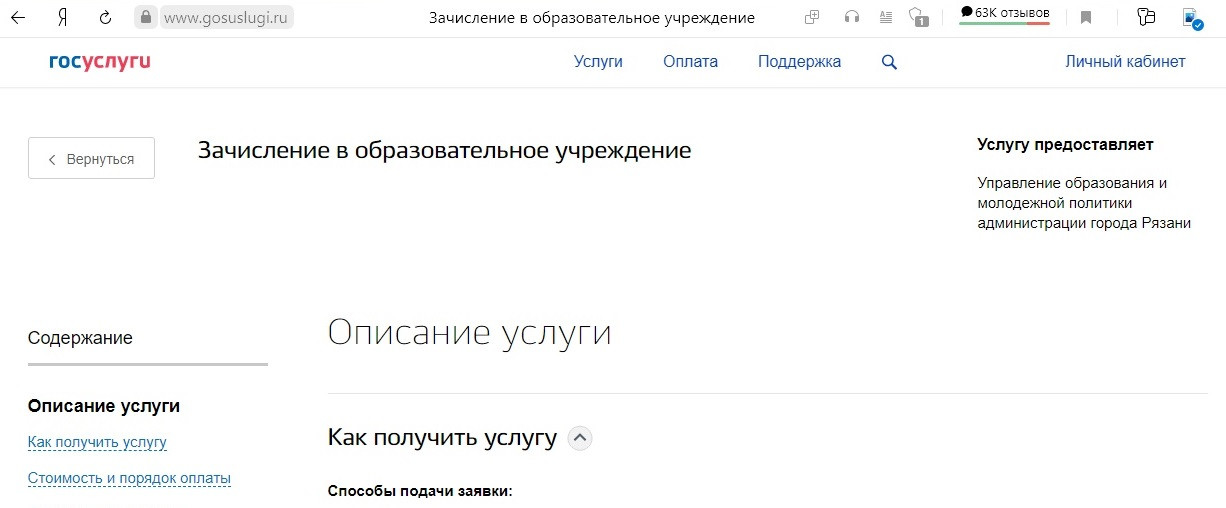The height and width of the screenshot is (508, 1226).
Task: Click the padlock site security icon
Action: pyautogui.click(x=146, y=17)
